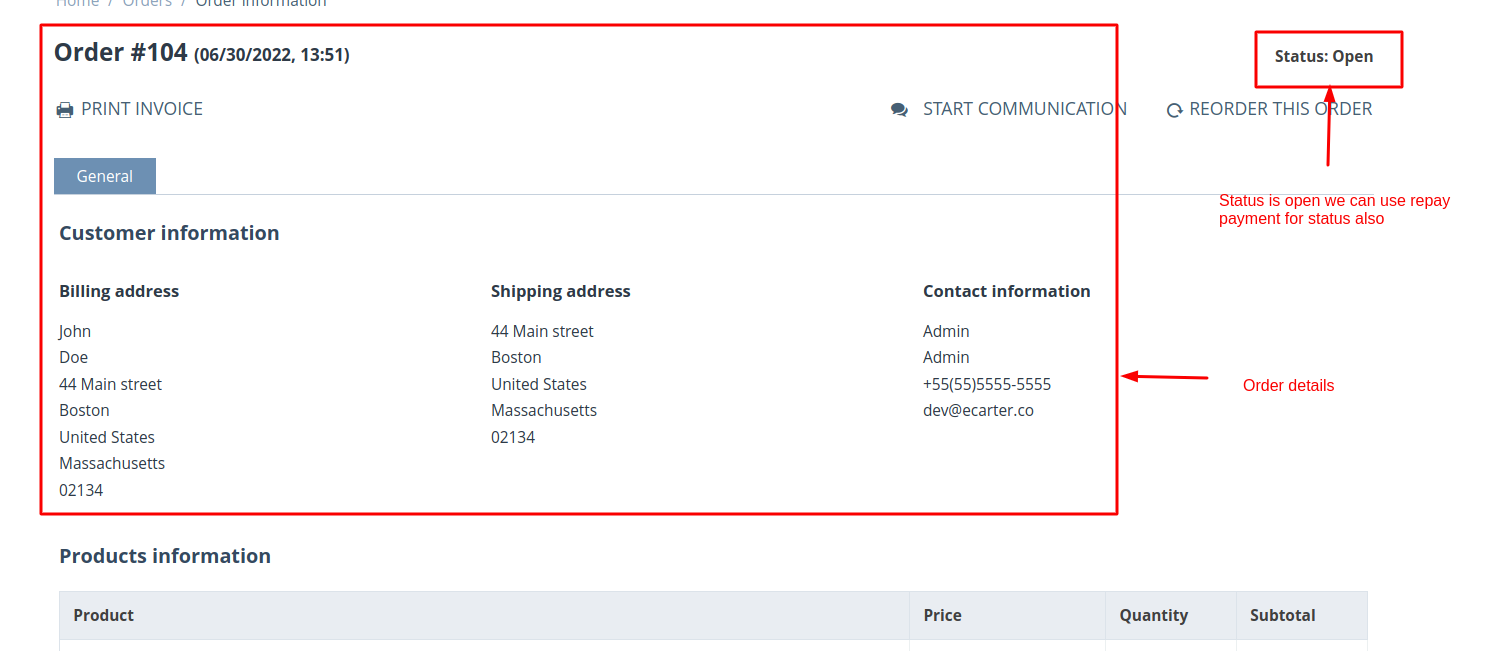Click the Status: Open label

click(1323, 57)
